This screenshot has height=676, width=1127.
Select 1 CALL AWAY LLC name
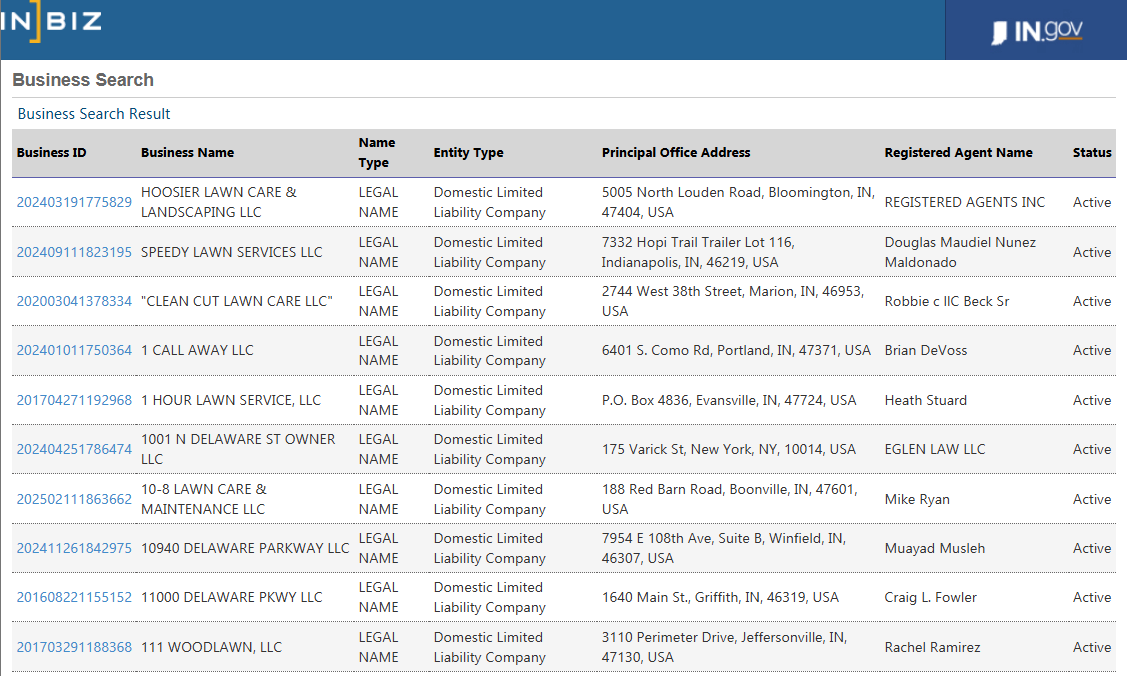[x=197, y=351]
